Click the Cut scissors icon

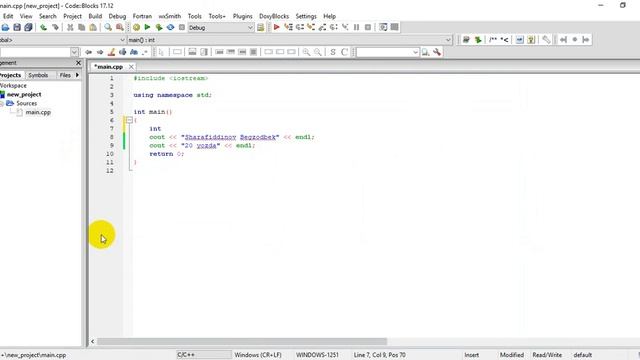(x=70, y=27)
